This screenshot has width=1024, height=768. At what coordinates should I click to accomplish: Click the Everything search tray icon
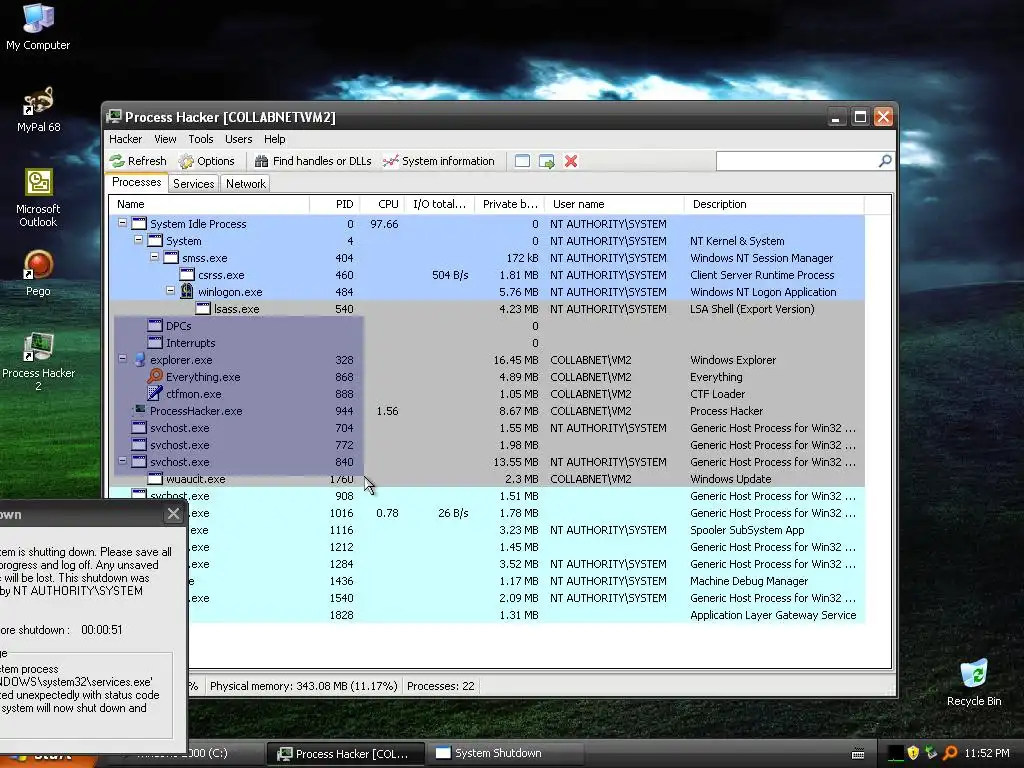click(x=950, y=753)
